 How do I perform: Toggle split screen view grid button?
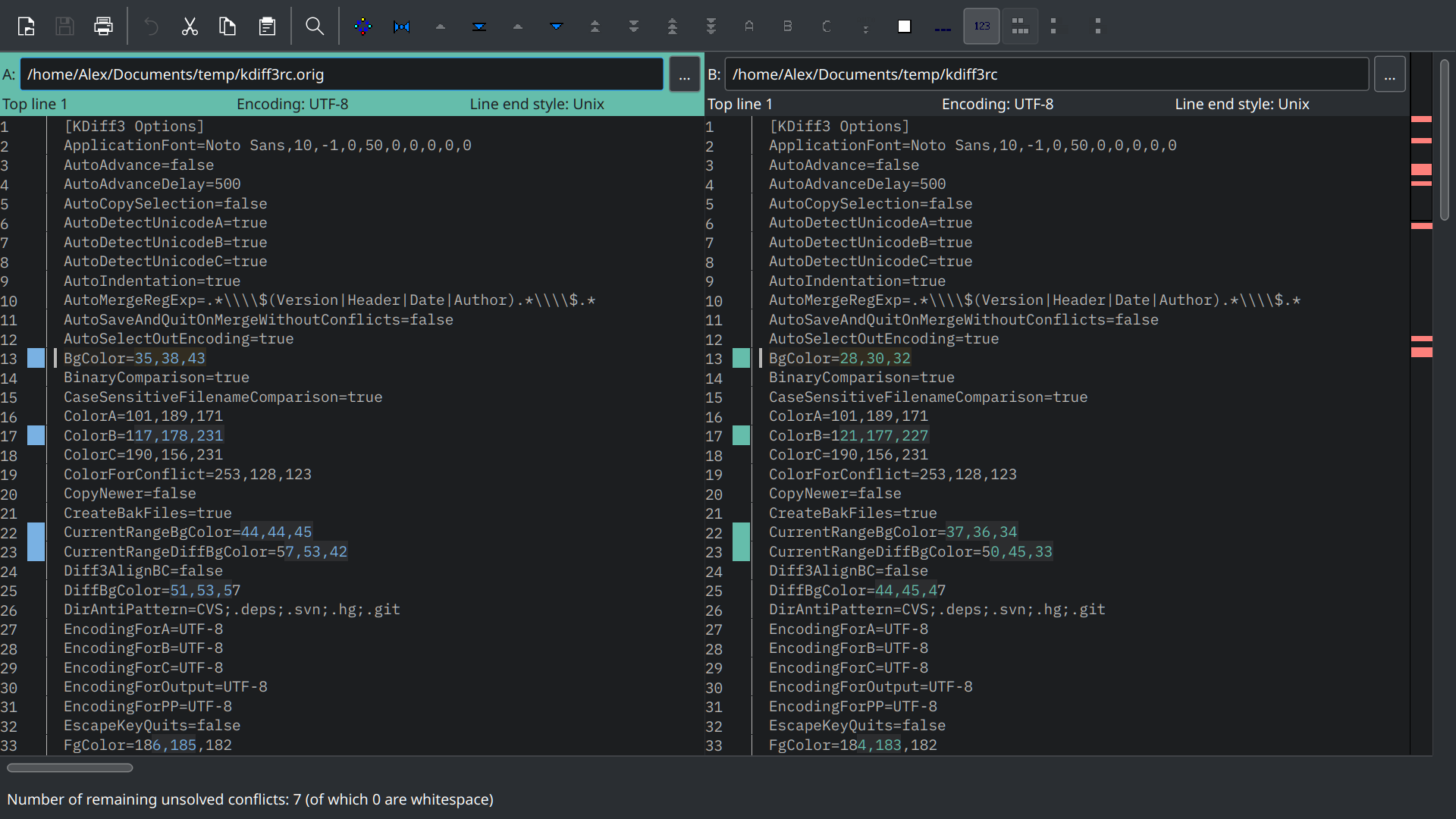point(1020,27)
